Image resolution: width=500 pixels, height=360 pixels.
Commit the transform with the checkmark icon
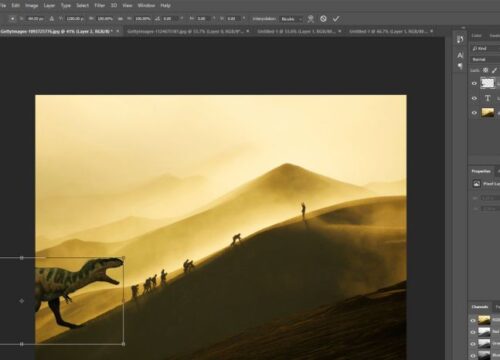click(x=336, y=19)
